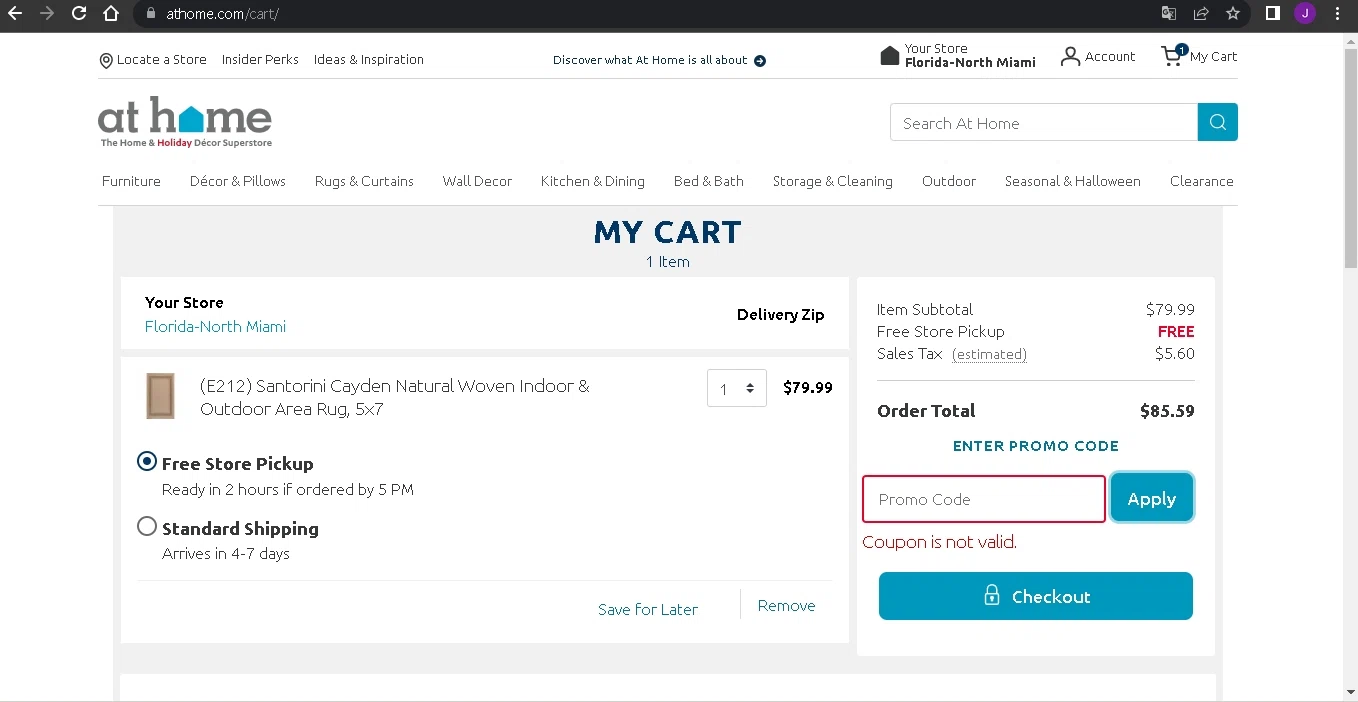Click the lock icon in the address bar
This screenshot has height=702, width=1358.
(x=151, y=14)
